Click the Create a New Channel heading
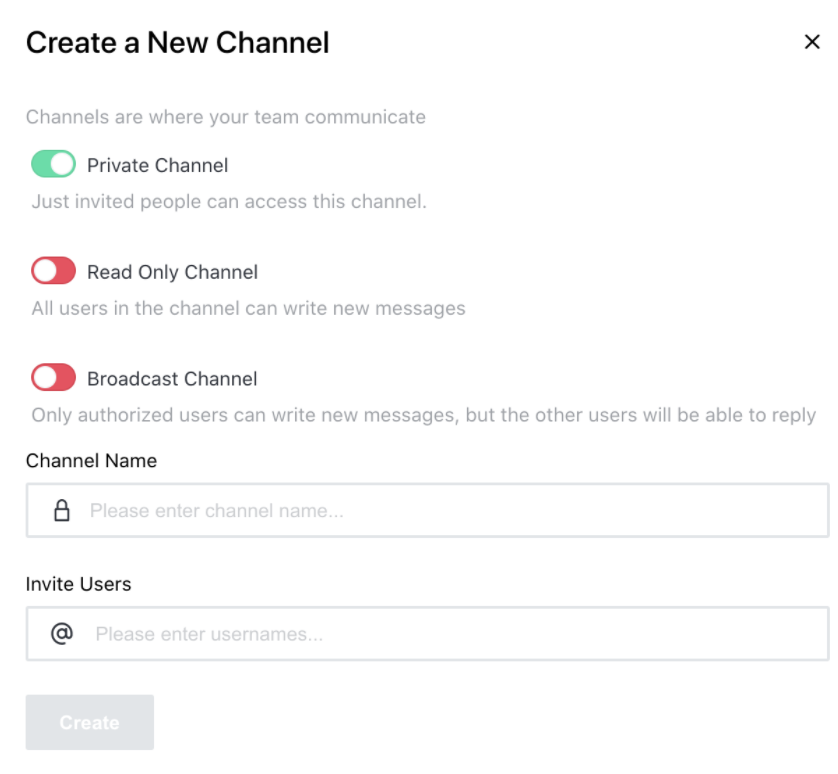The width and height of the screenshot is (838, 774). [x=177, y=43]
